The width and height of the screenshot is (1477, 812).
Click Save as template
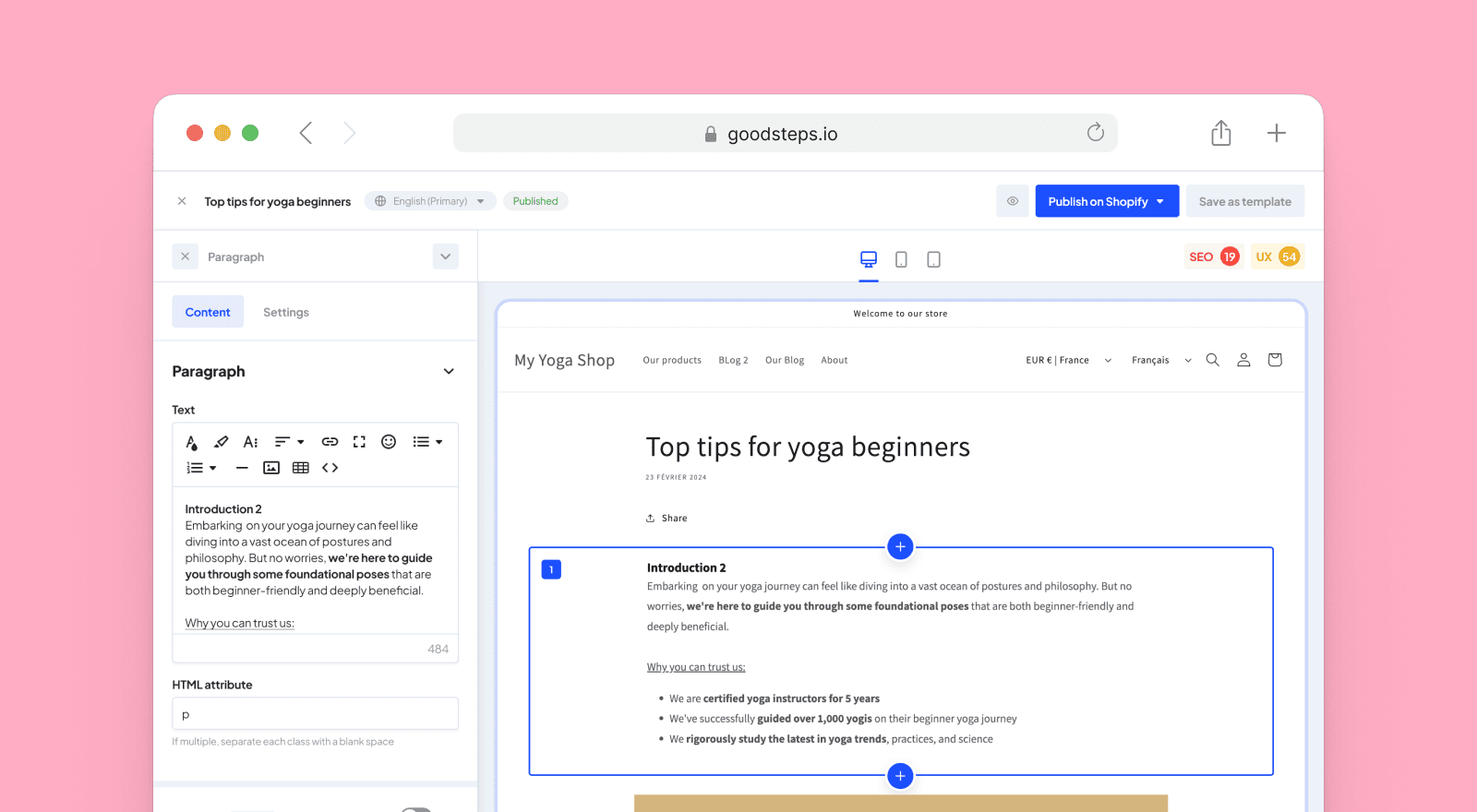[1244, 201]
